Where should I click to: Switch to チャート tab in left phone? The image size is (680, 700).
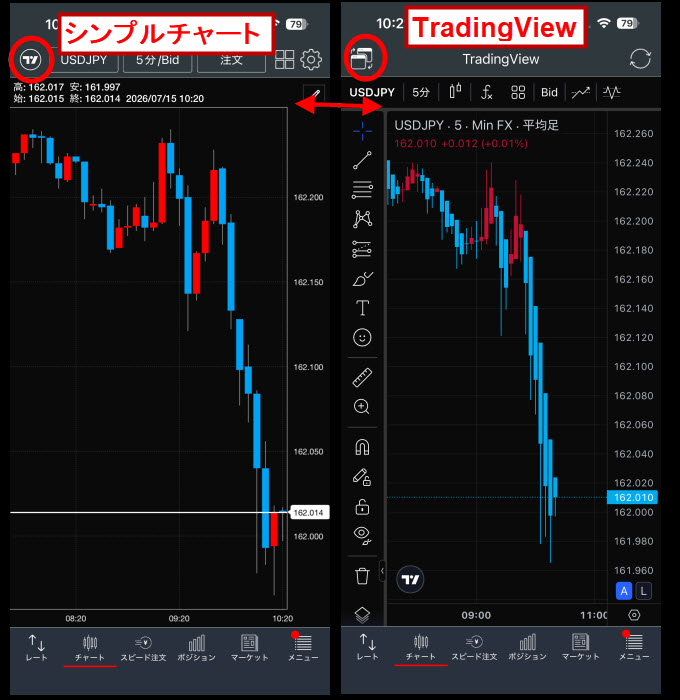(x=90, y=648)
